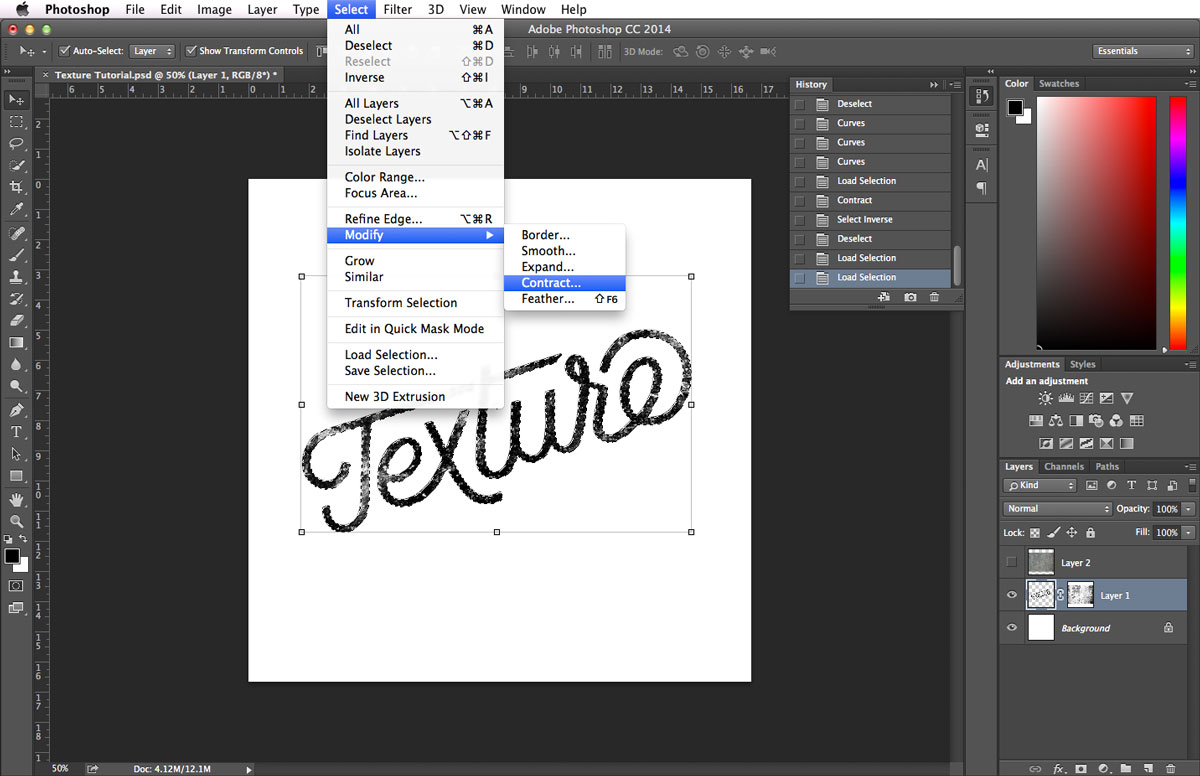Open the Essentials workspace dropdown
This screenshot has height=776, width=1200.
pyautogui.click(x=1141, y=50)
